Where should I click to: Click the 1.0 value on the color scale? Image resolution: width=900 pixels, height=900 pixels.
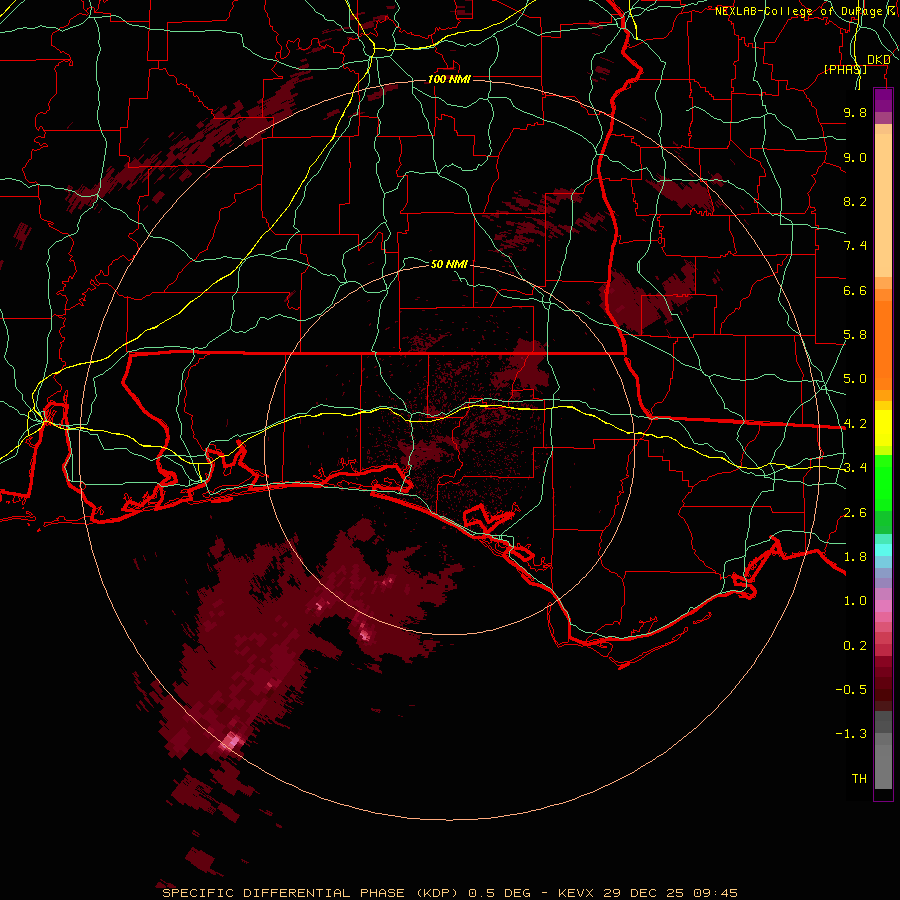[x=855, y=601]
